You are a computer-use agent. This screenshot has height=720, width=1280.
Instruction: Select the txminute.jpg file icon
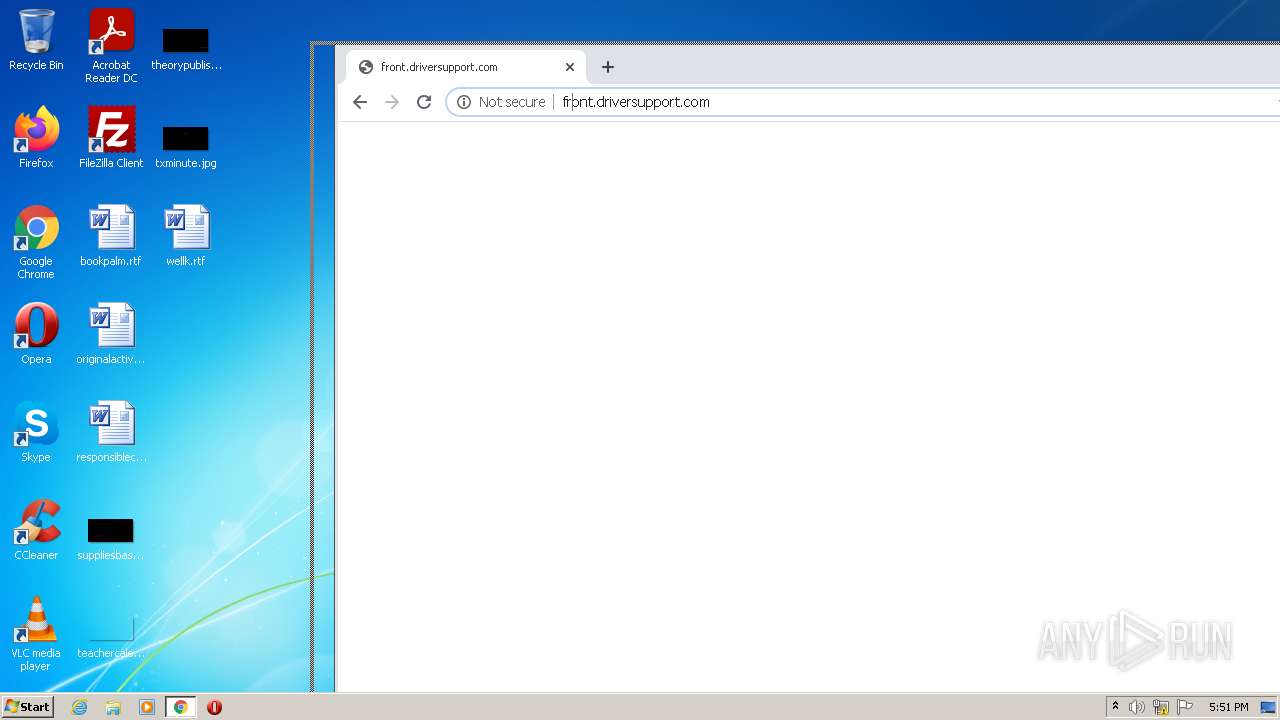click(x=186, y=146)
